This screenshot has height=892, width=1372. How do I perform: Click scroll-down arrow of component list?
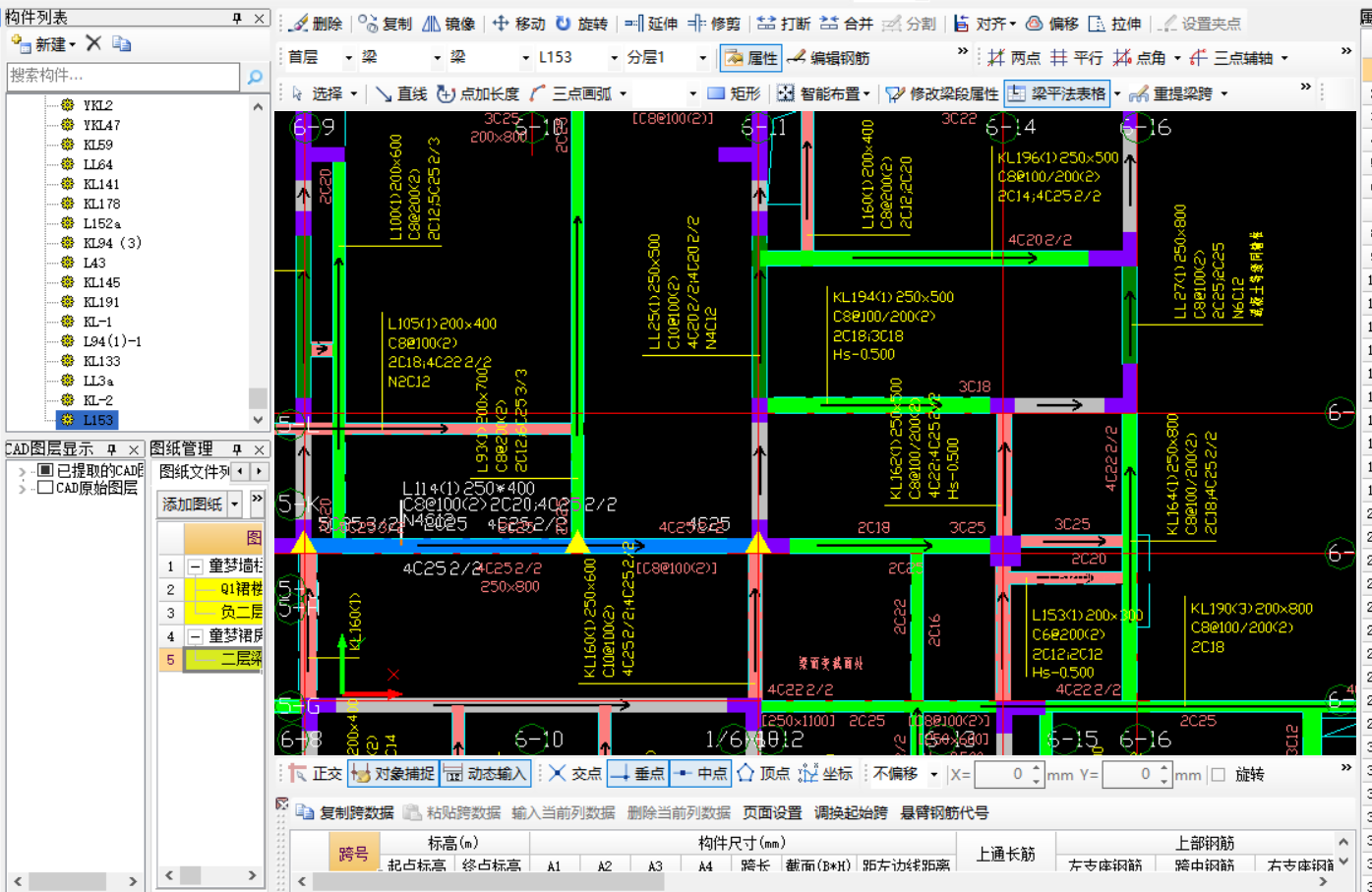[x=258, y=420]
